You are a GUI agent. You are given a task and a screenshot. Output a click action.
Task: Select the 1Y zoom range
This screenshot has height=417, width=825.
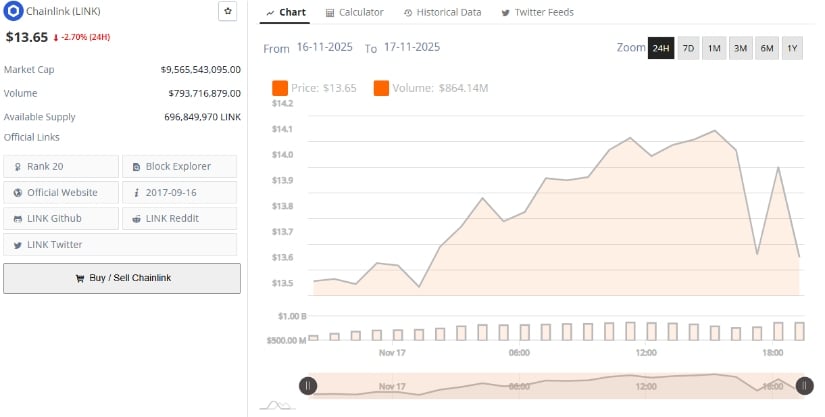(x=792, y=48)
